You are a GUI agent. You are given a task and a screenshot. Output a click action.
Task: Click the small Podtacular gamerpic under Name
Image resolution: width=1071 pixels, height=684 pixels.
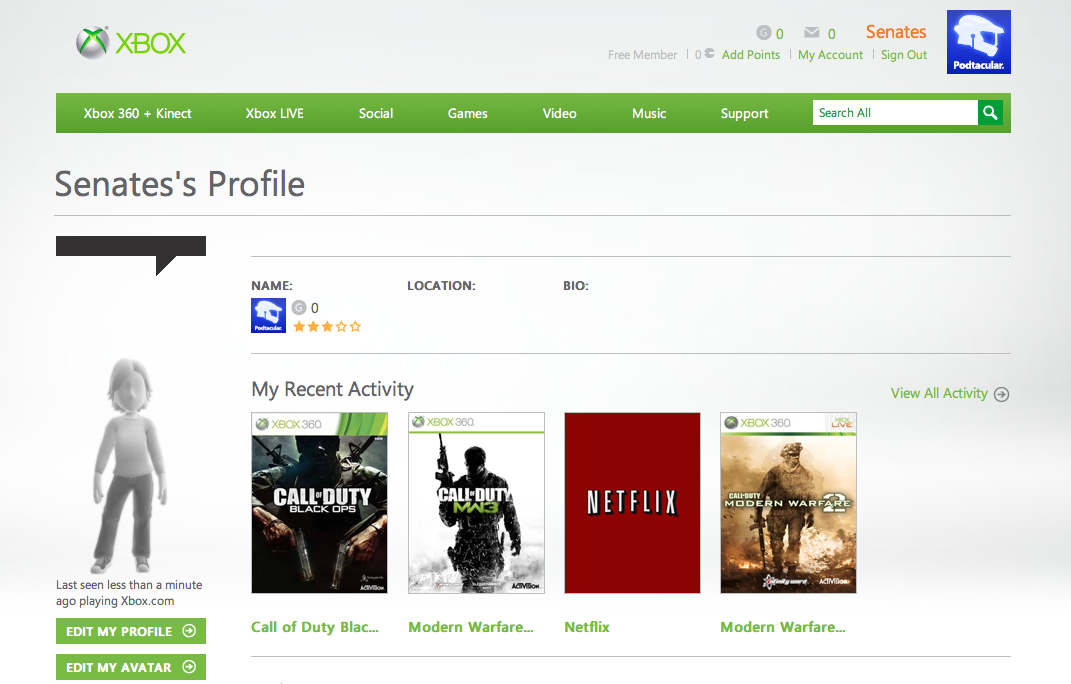tap(268, 316)
